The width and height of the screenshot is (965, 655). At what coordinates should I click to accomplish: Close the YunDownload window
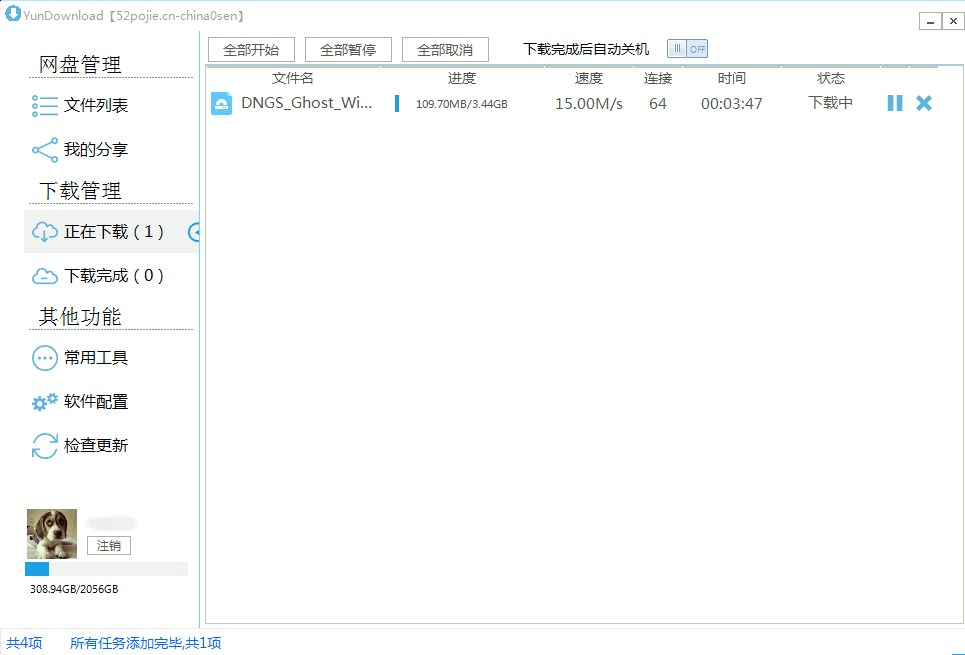coord(953,22)
